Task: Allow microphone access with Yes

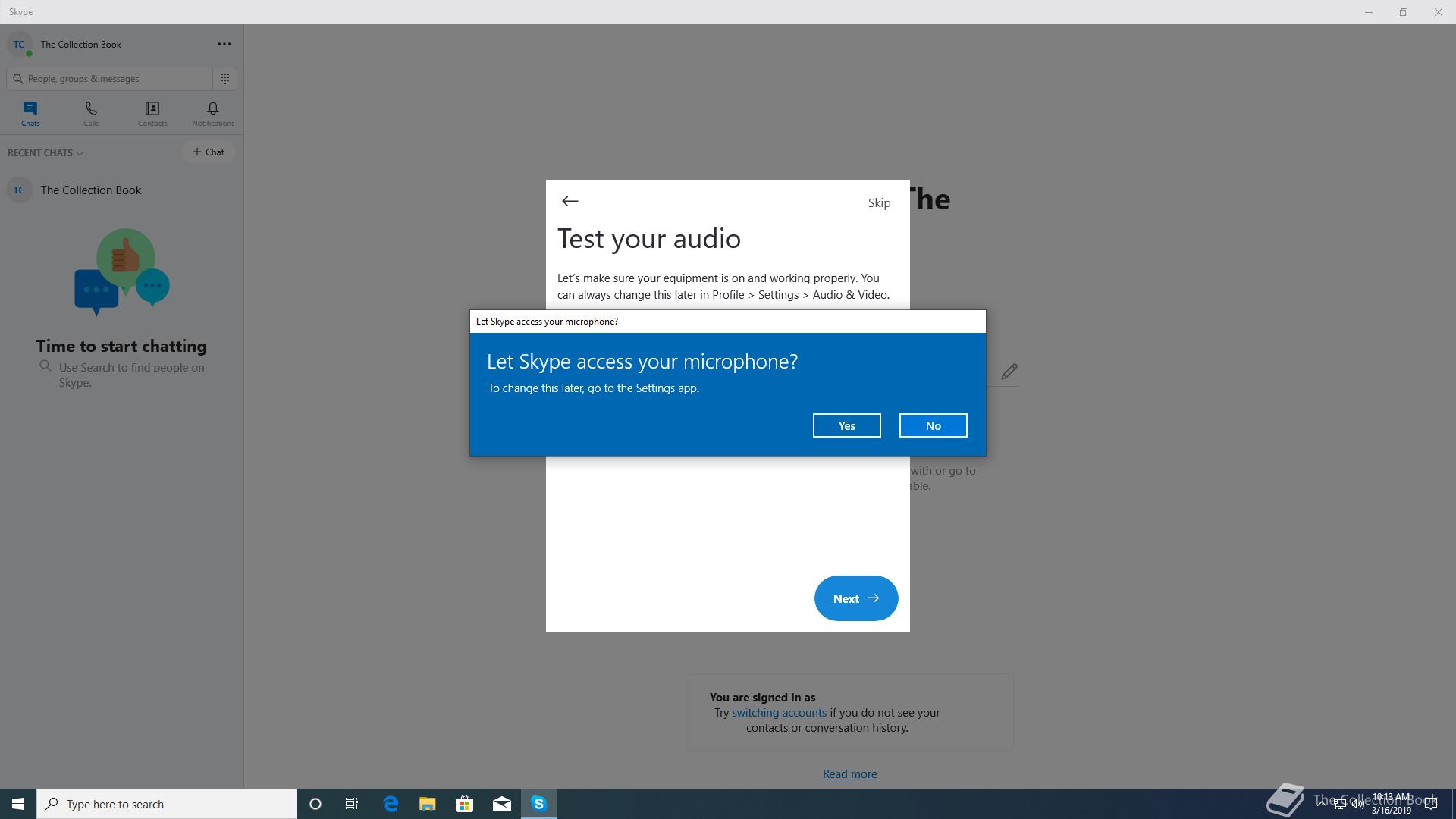Action: [846, 425]
